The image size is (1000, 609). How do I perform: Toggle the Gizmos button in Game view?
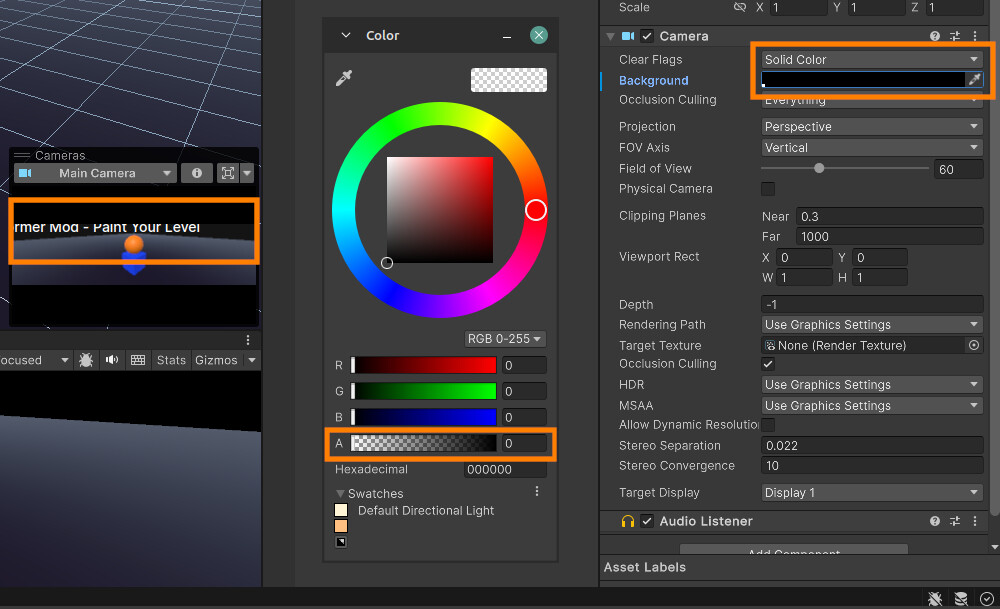click(x=216, y=360)
